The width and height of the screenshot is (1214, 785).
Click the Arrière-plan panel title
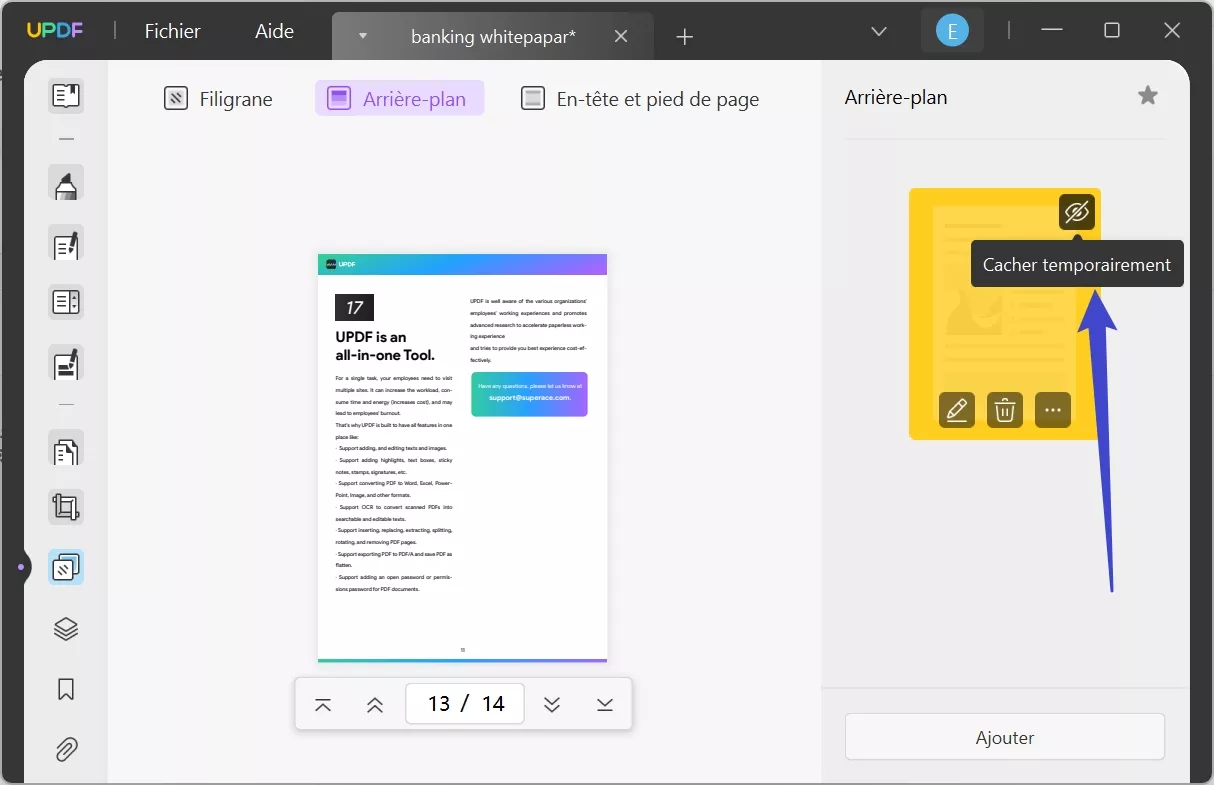tap(896, 97)
